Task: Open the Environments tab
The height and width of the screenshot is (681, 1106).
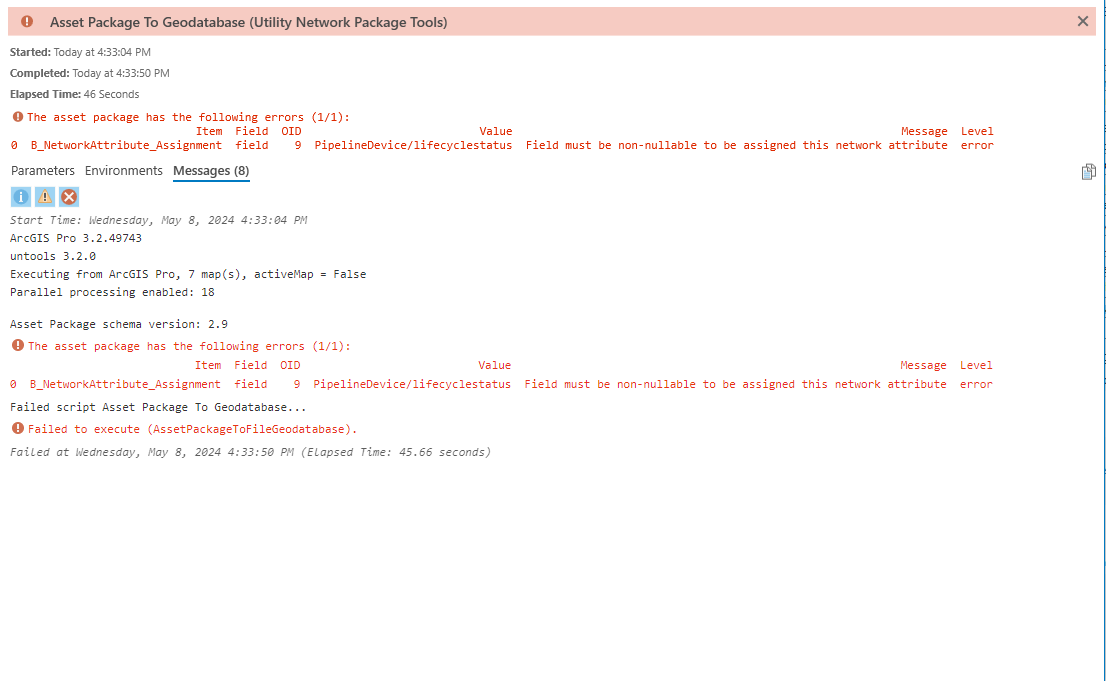Action: coord(123,171)
